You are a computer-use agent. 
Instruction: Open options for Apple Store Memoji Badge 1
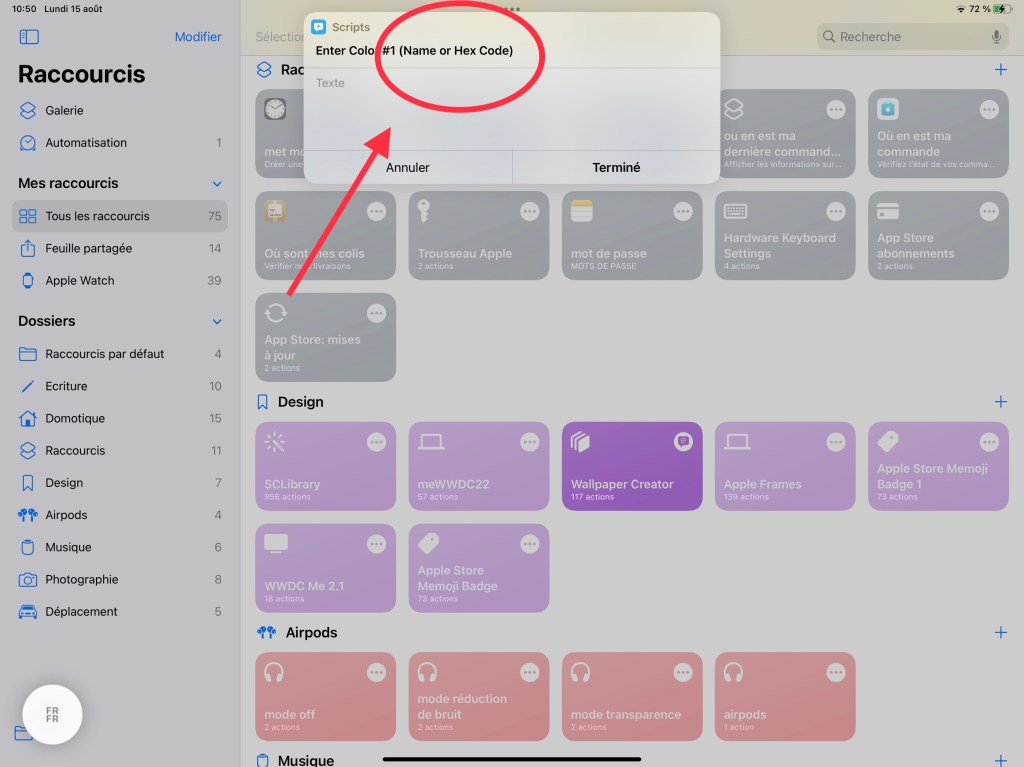(x=988, y=442)
